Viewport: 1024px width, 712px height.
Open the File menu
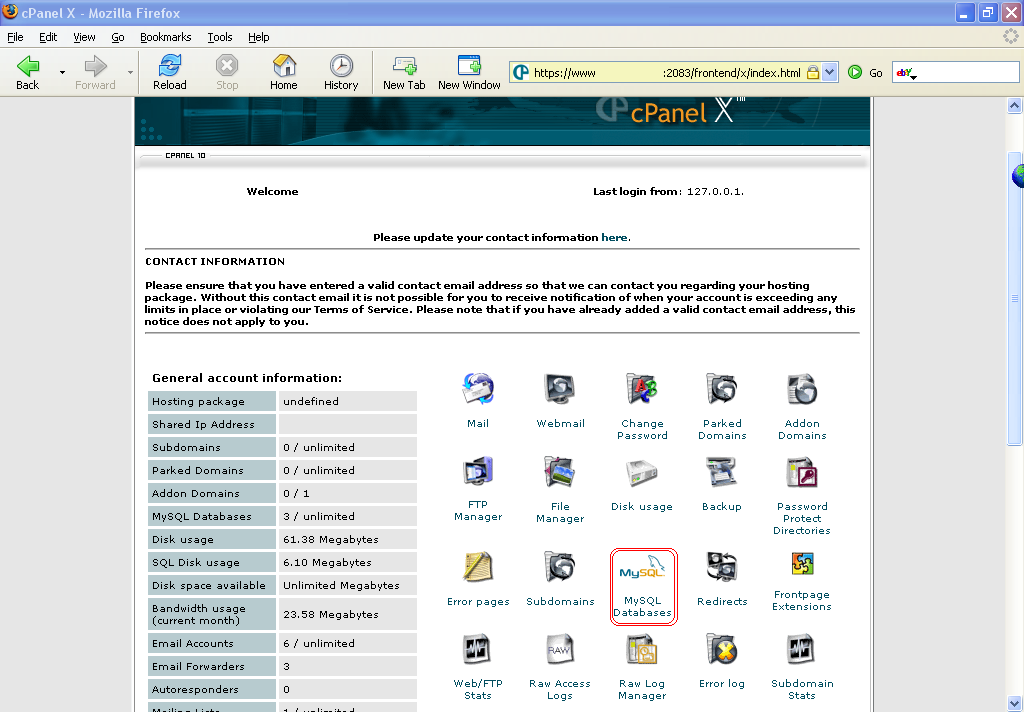(15, 37)
